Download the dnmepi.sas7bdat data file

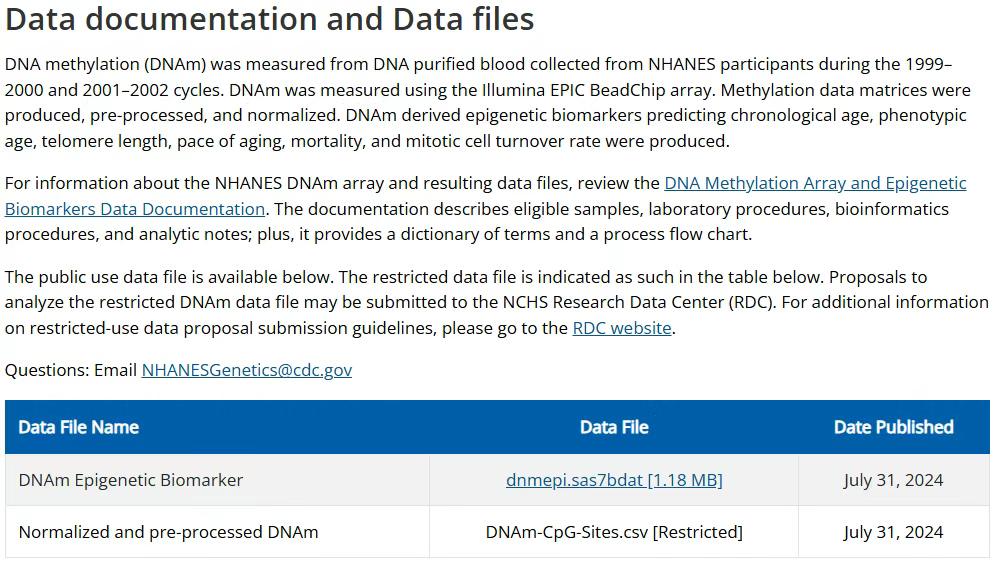(x=614, y=480)
